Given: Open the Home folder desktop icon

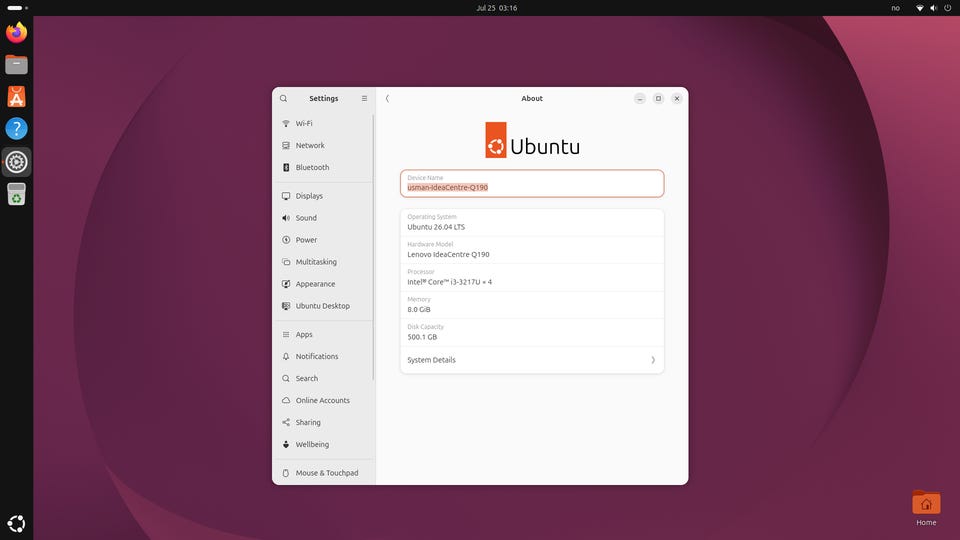Looking at the screenshot, I should point(926,508).
